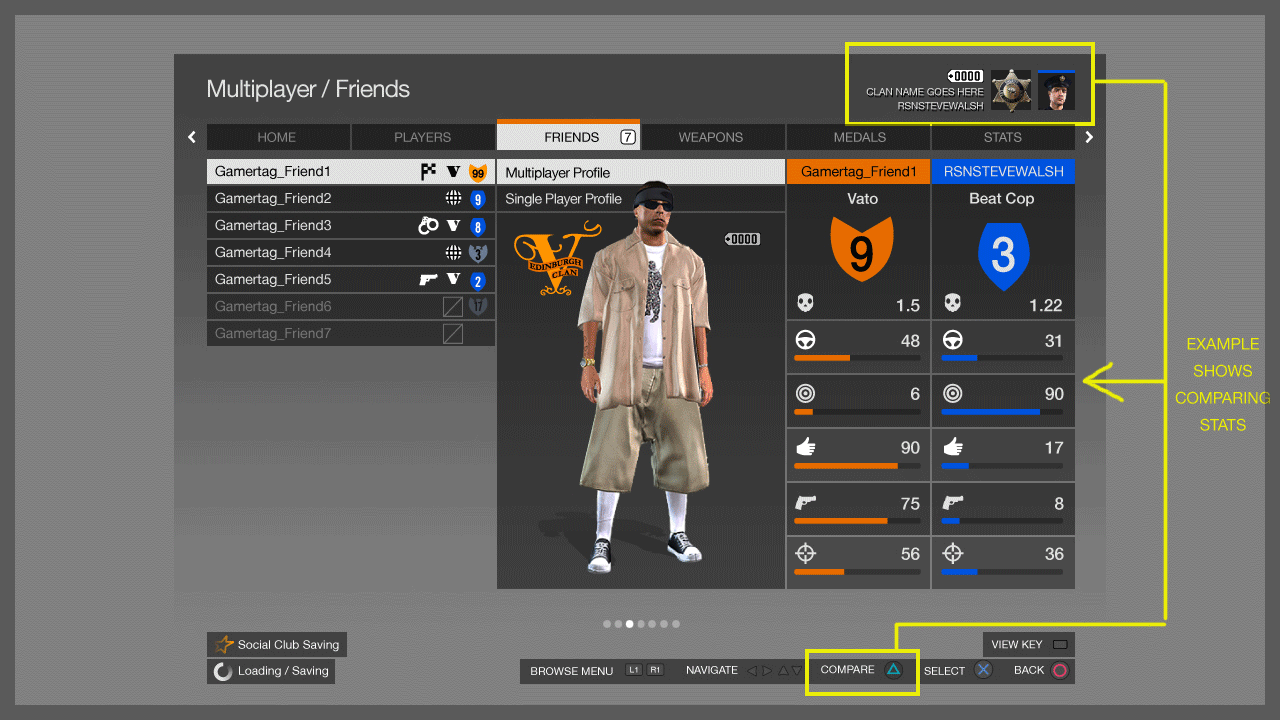Click the View Key button
Viewport: 1280px width, 720px height.
click(x=1028, y=645)
